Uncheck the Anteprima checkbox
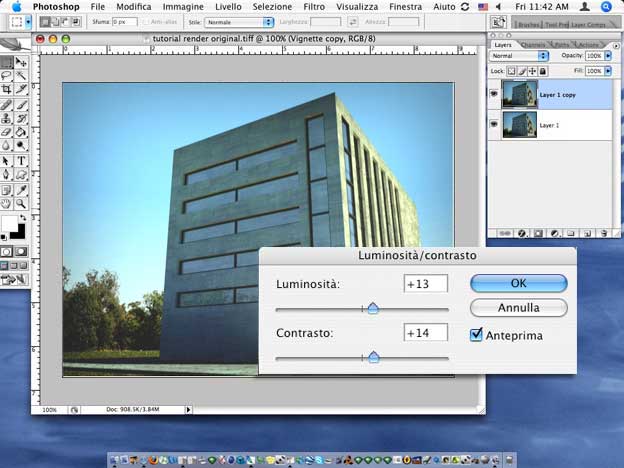624x468 pixels. [477, 335]
